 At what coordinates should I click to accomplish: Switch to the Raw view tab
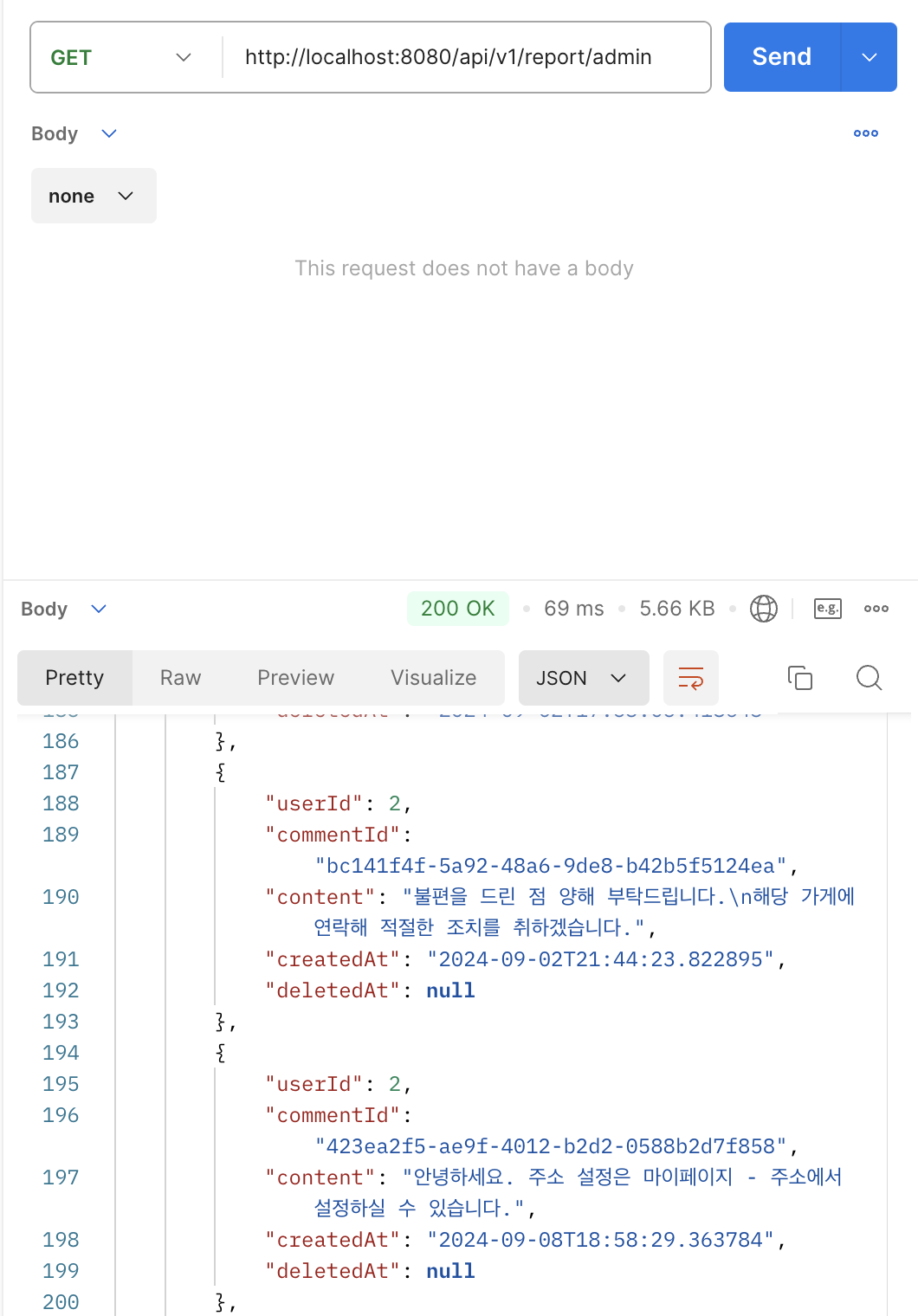click(180, 678)
